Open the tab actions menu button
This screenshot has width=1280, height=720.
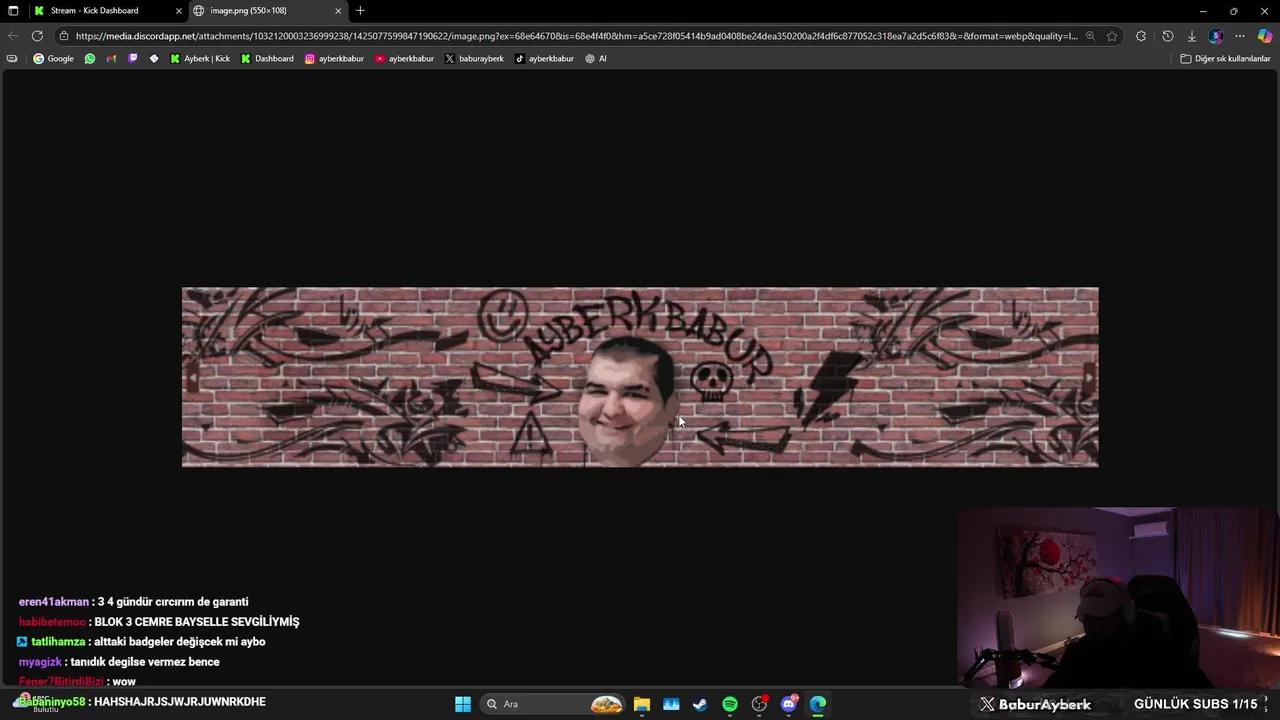tap(13, 11)
